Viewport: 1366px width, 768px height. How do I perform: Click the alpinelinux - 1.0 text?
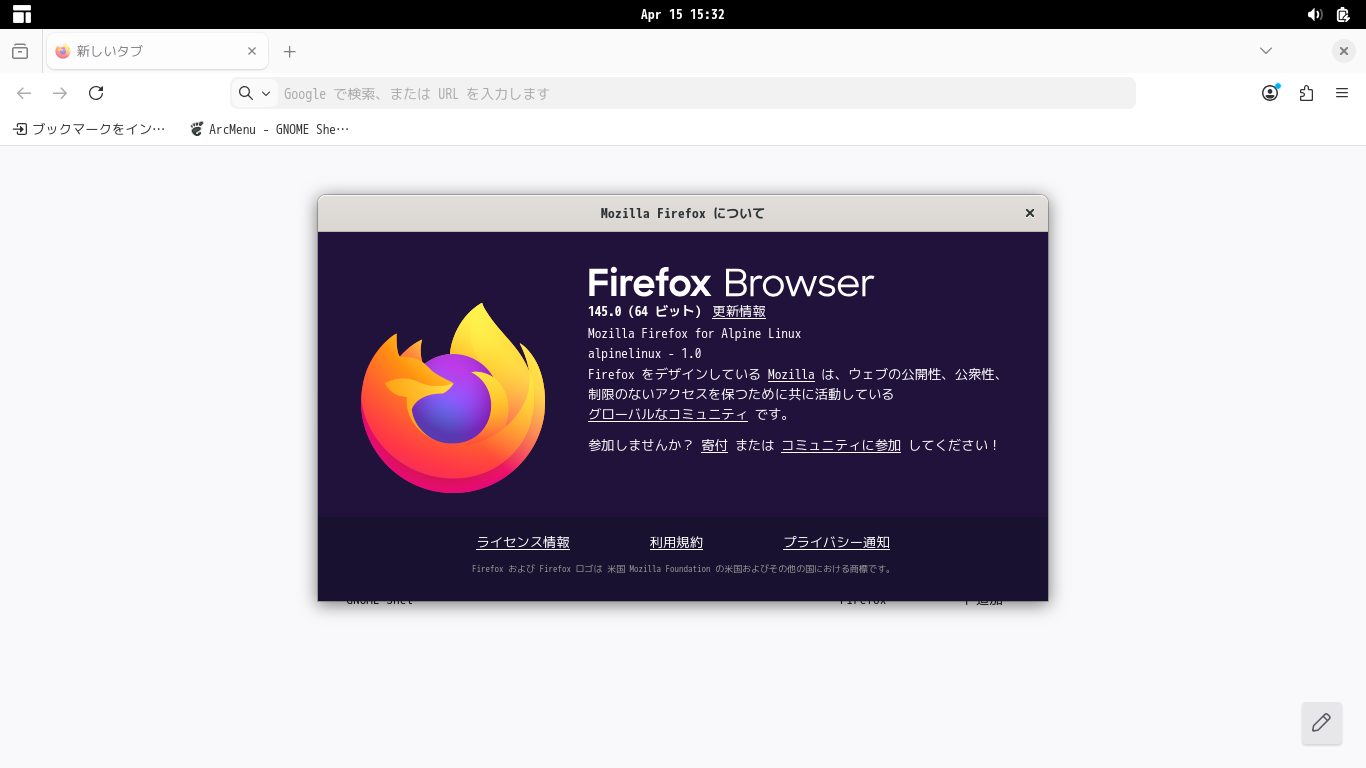[x=644, y=353]
